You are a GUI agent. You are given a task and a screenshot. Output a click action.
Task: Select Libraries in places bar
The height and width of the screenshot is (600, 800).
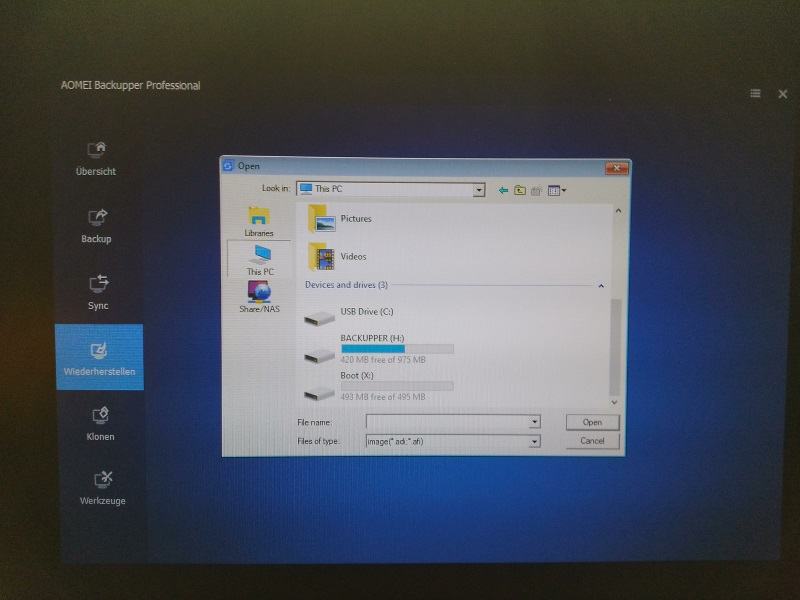click(259, 221)
